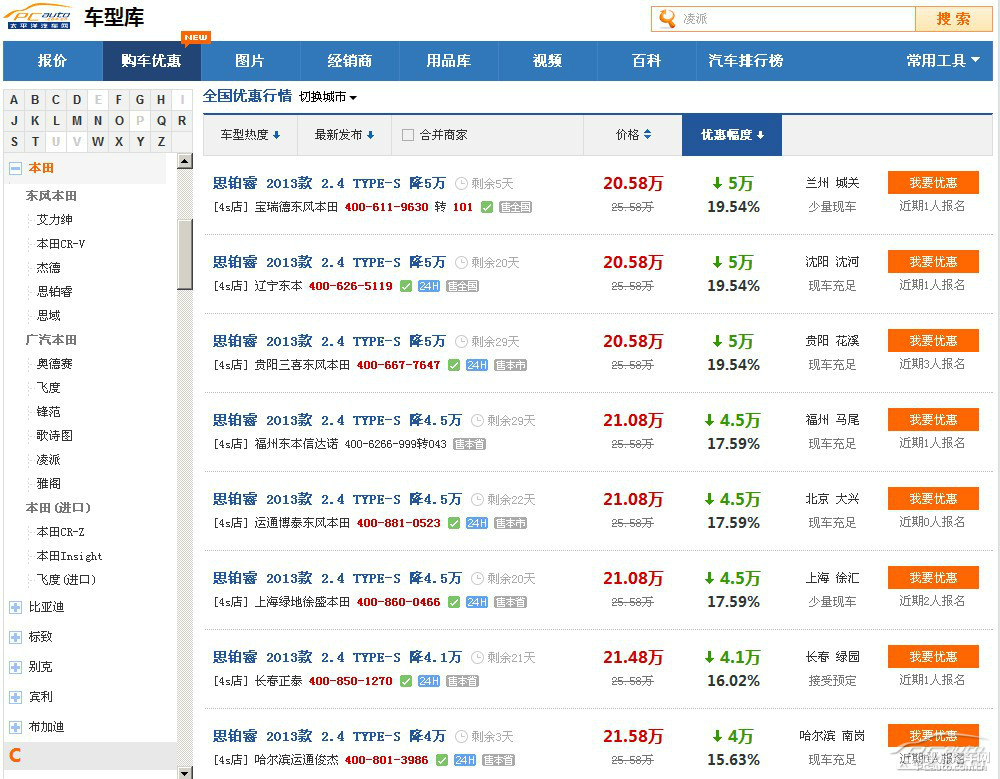Click 我要优惠 for the 福州 马尾 offer

[933, 420]
